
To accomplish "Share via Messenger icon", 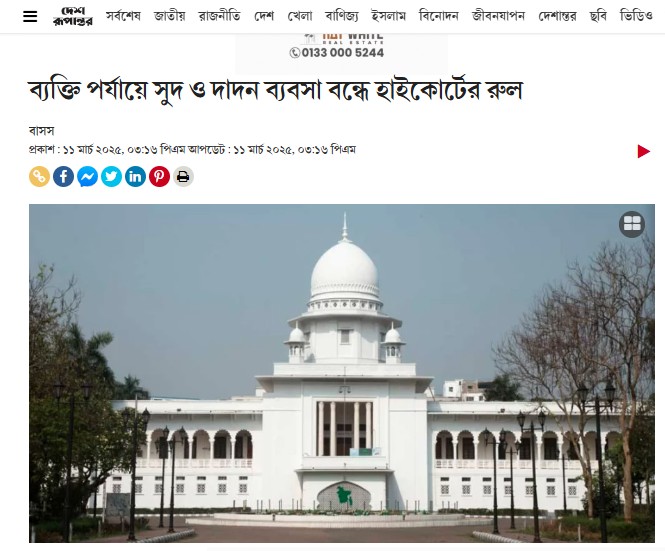I will tap(87, 176).
